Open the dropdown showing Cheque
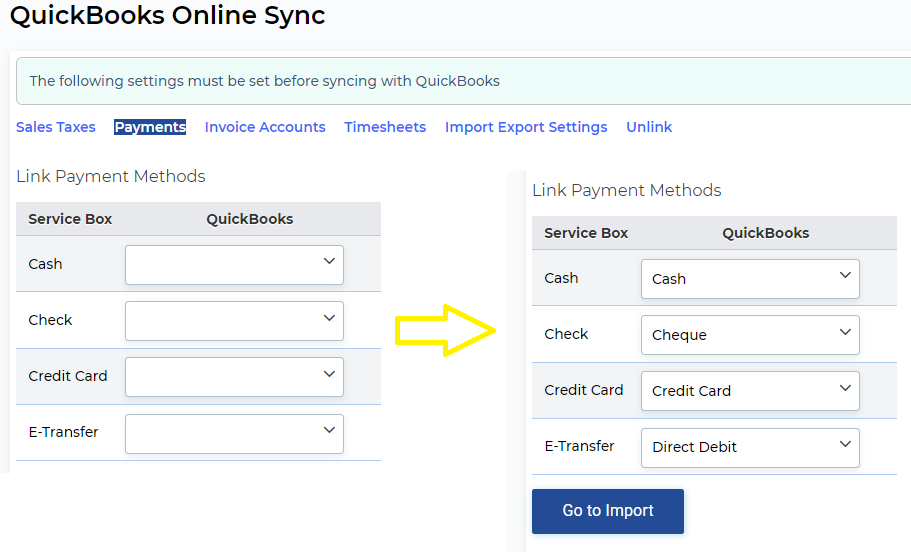 point(750,335)
